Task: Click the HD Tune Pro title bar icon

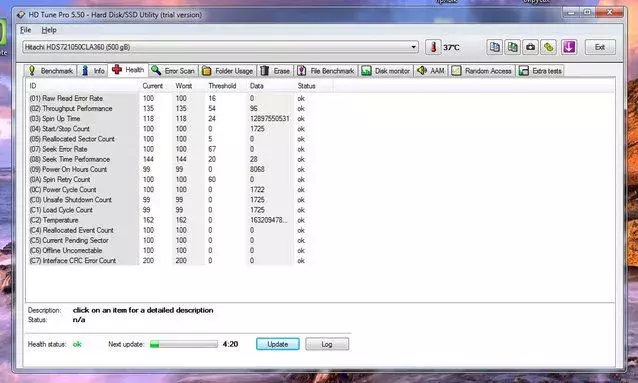Action: (21, 15)
